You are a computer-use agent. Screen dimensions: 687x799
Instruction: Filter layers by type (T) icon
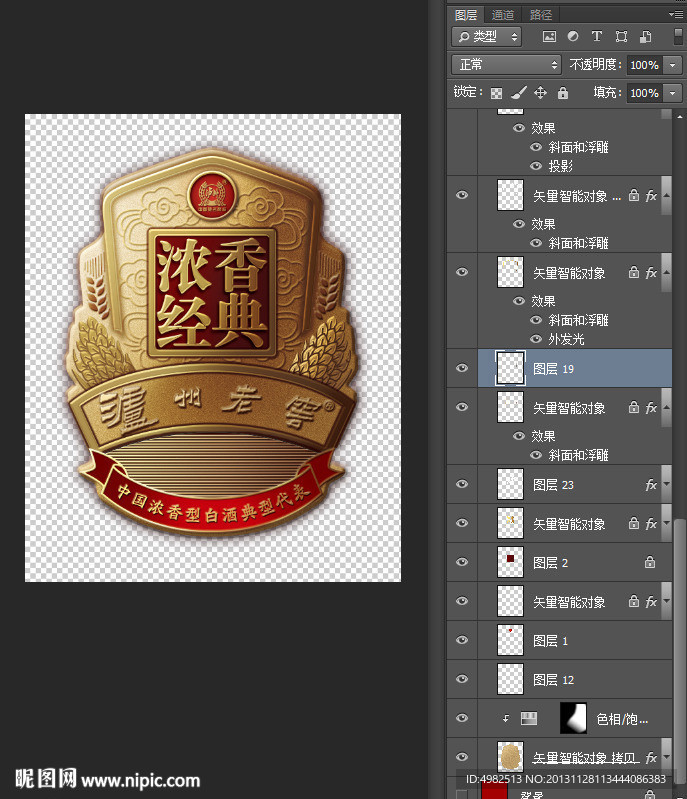tap(597, 37)
